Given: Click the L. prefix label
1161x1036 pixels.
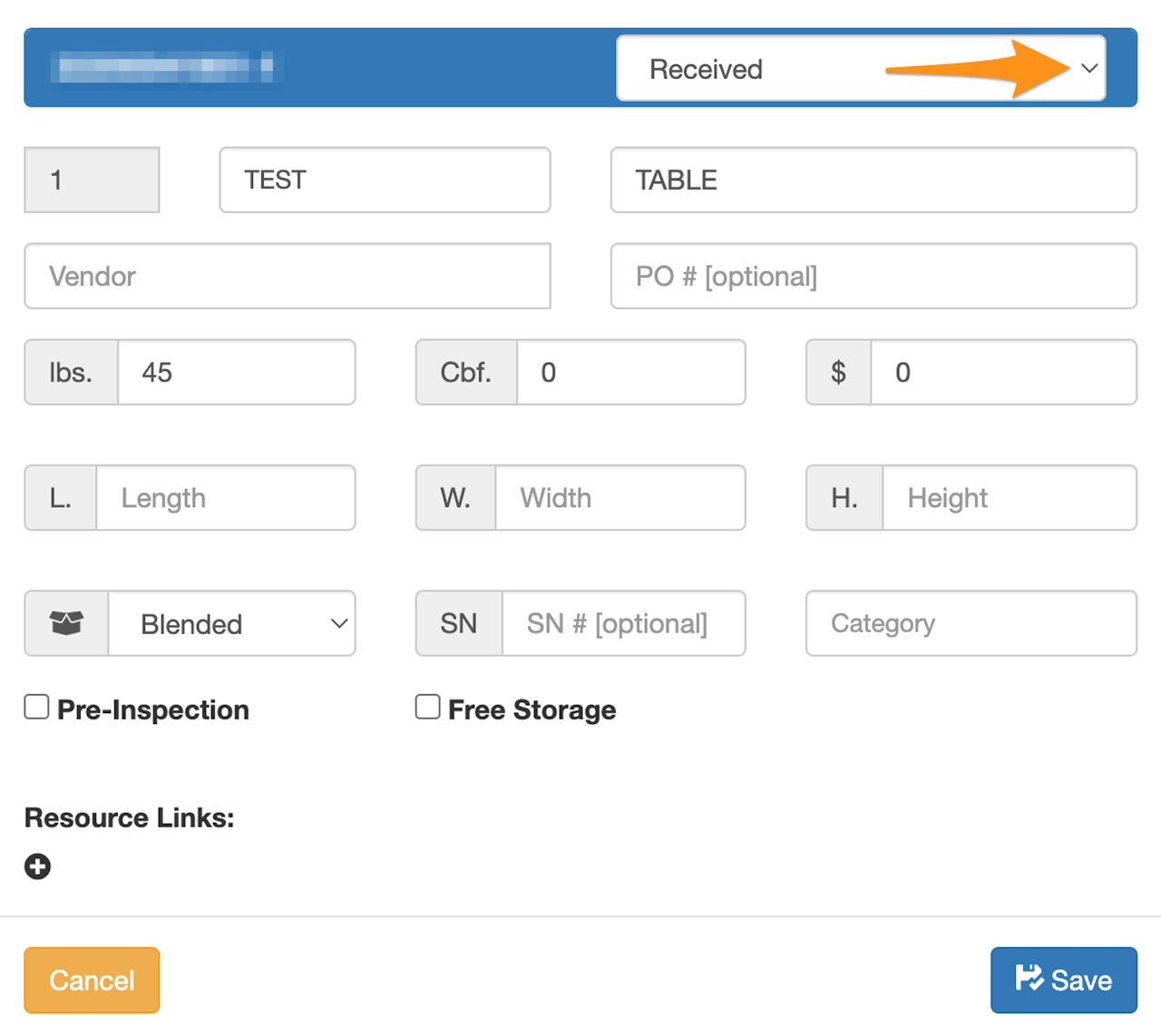Looking at the screenshot, I should [61, 498].
